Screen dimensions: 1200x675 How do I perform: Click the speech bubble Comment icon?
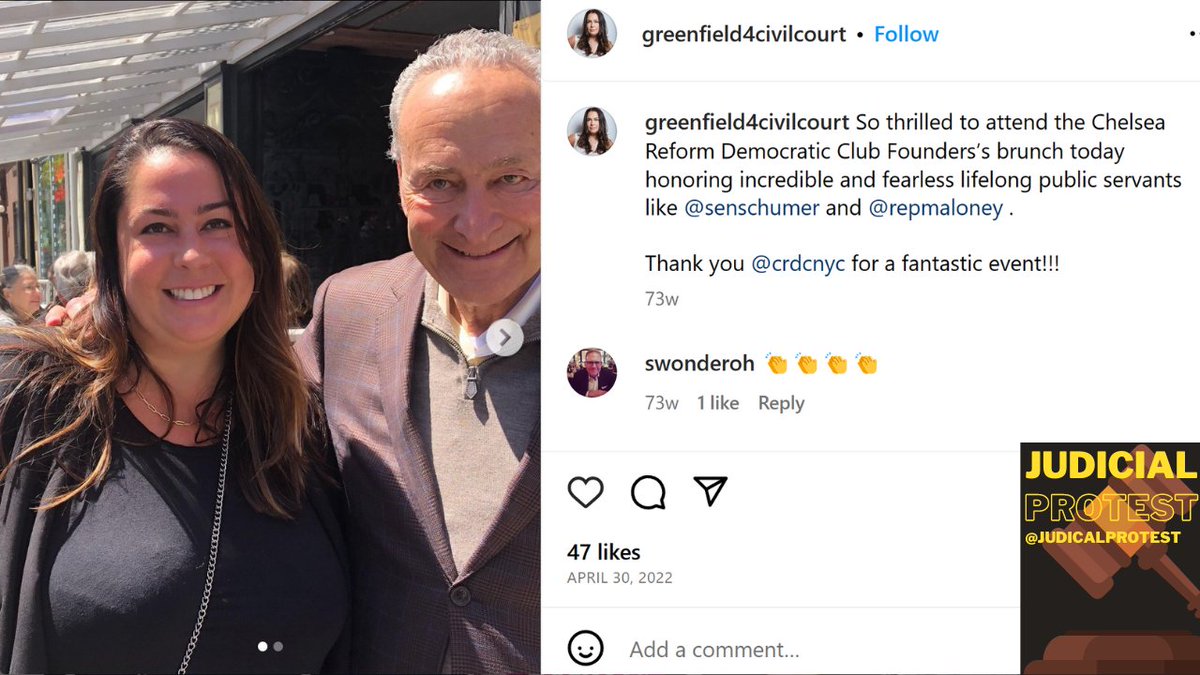click(x=648, y=492)
